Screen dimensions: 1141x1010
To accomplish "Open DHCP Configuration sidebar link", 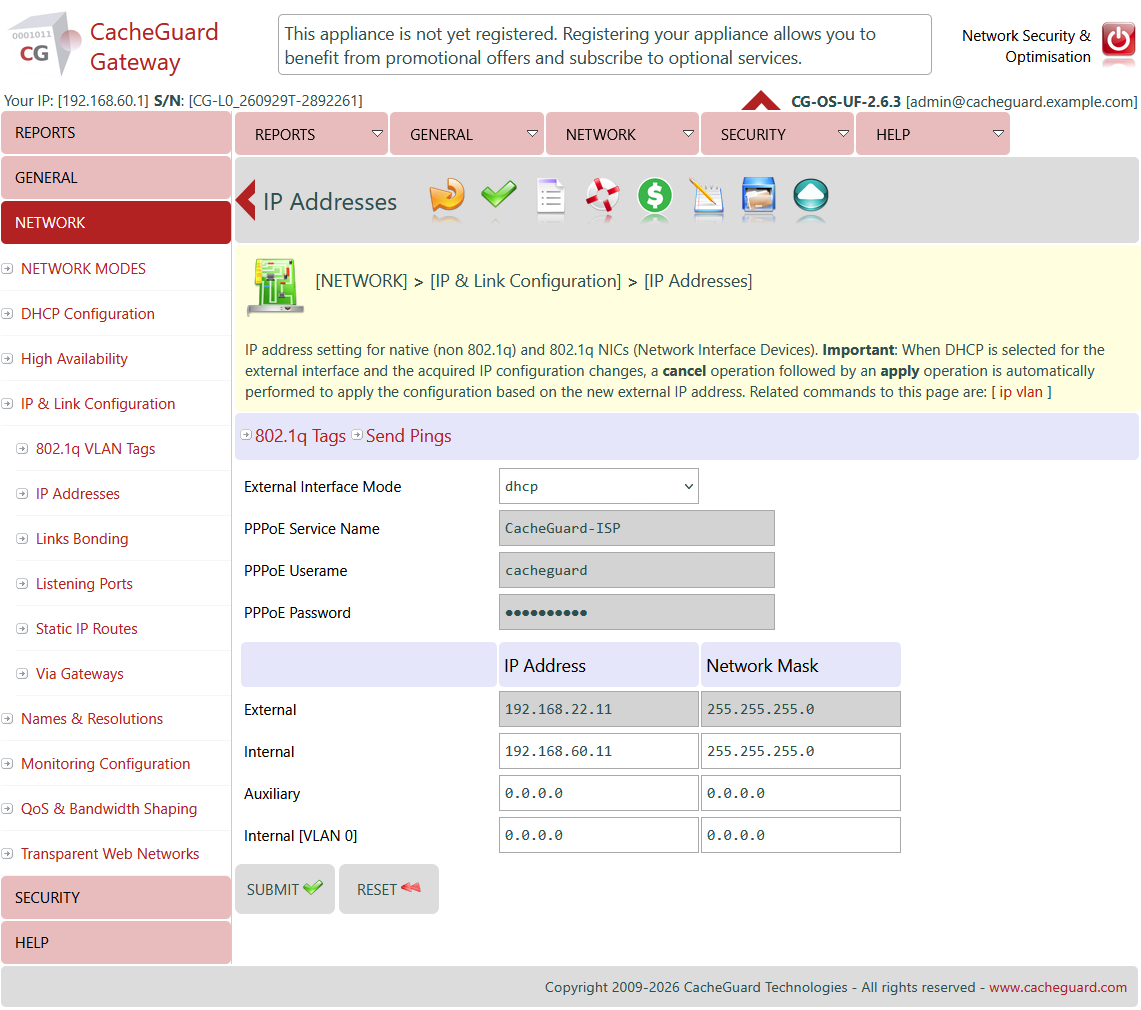I will click(87, 314).
